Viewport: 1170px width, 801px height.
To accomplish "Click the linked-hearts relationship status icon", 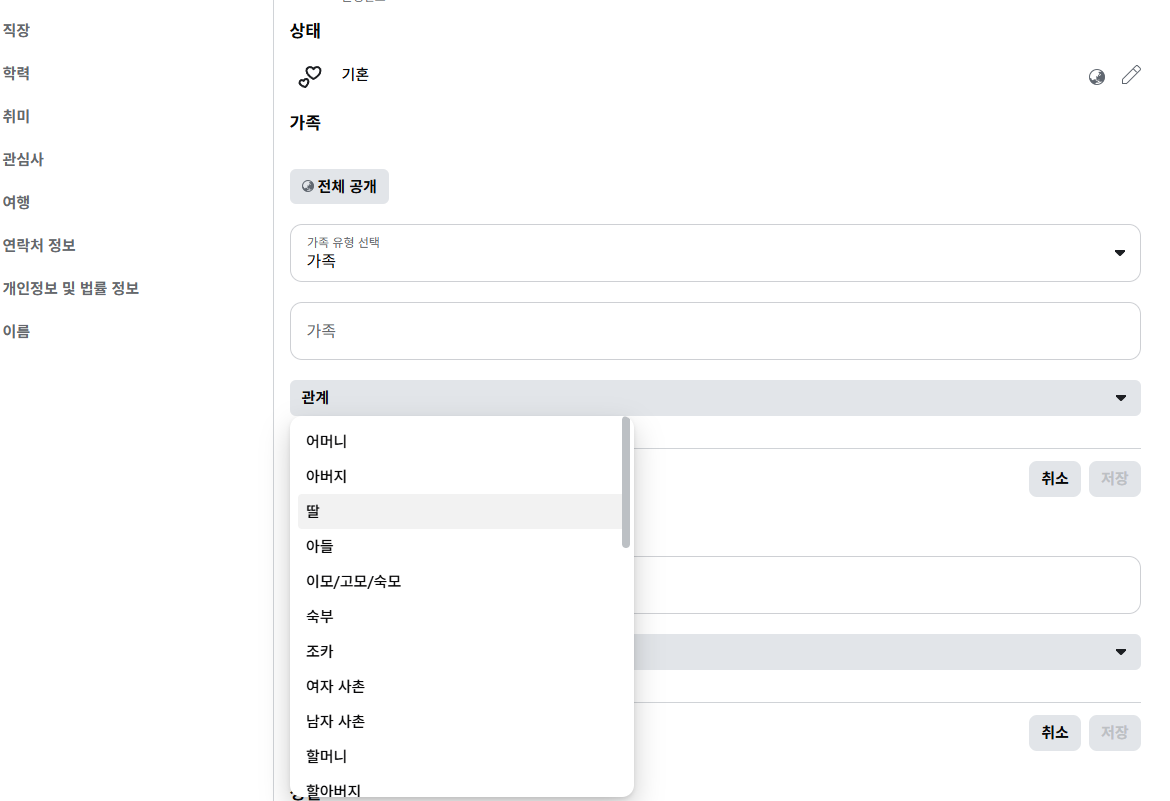I will click(x=308, y=74).
